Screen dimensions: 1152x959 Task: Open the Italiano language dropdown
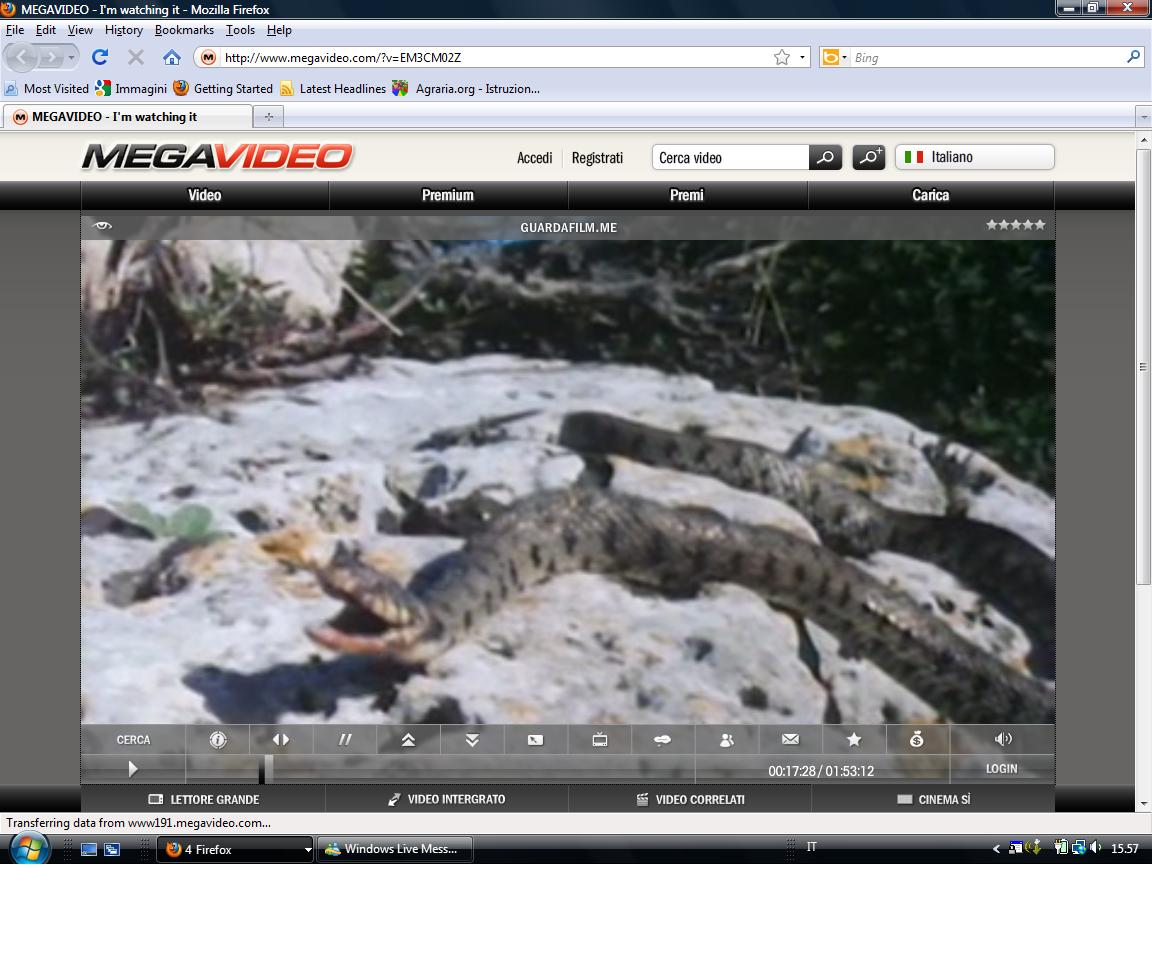(x=974, y=157)
